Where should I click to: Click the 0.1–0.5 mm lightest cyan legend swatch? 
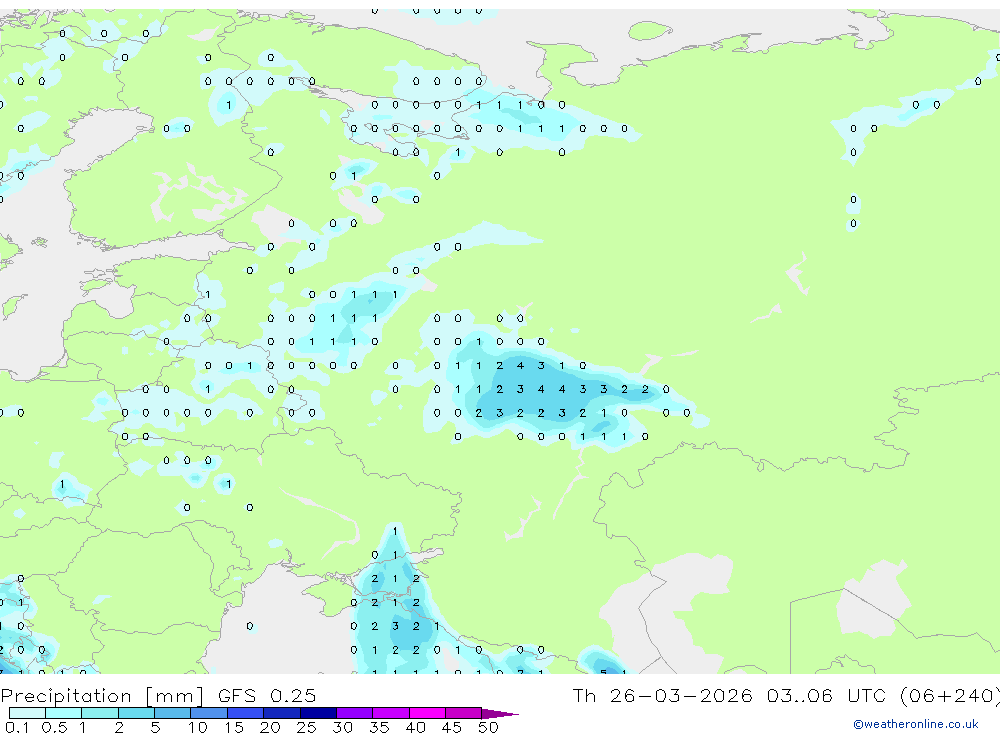click(27, 713)
